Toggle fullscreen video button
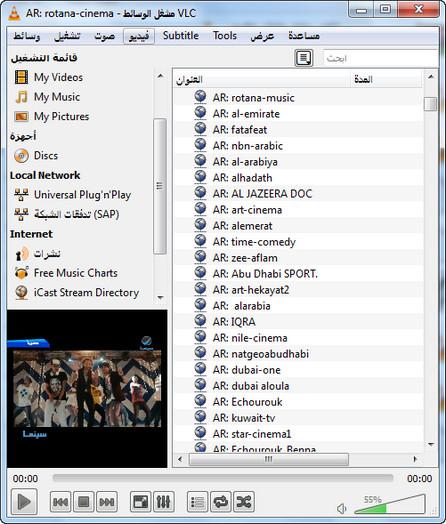 (140, 502)
